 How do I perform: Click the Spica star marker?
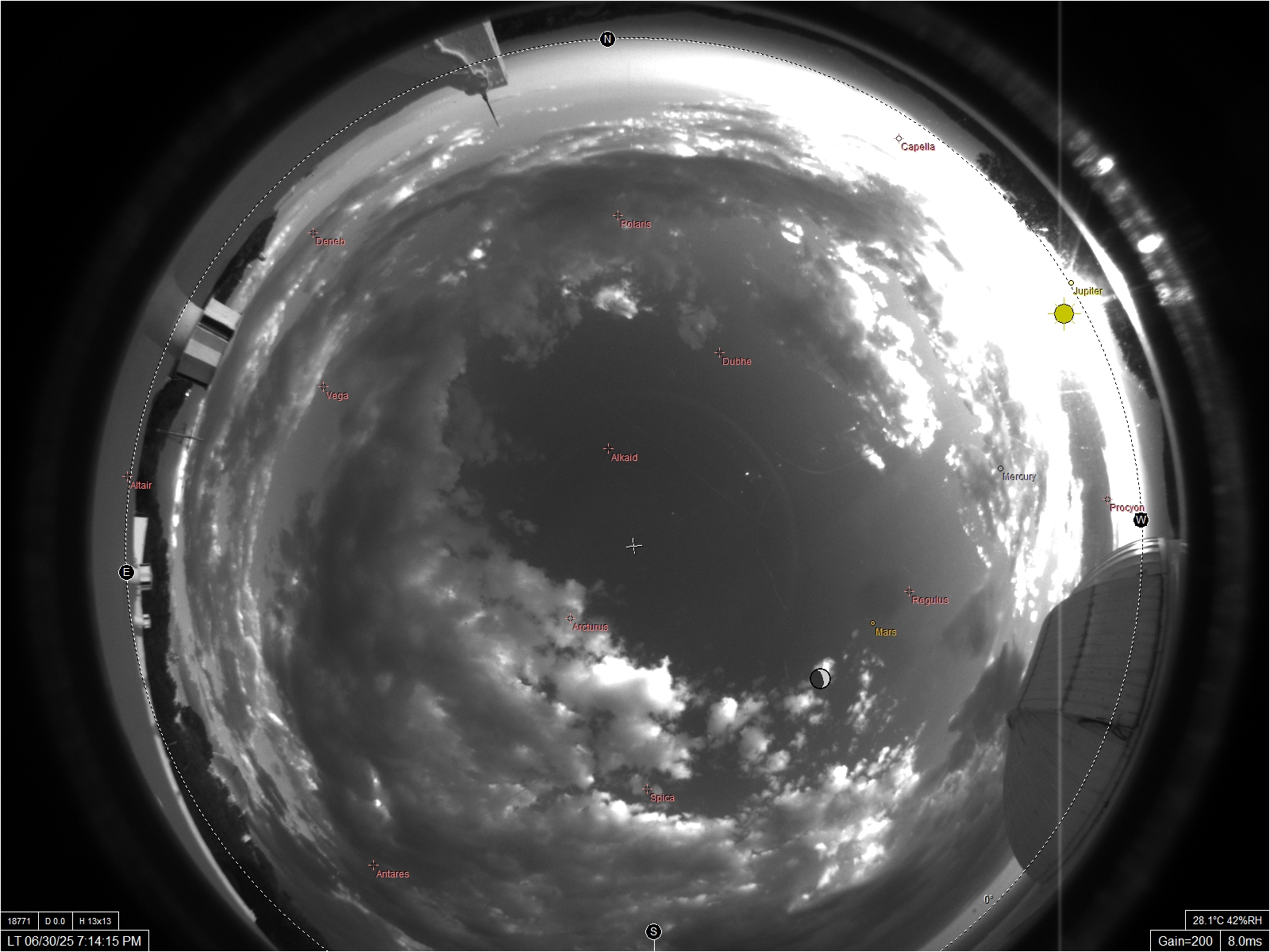tap(647, 789)
